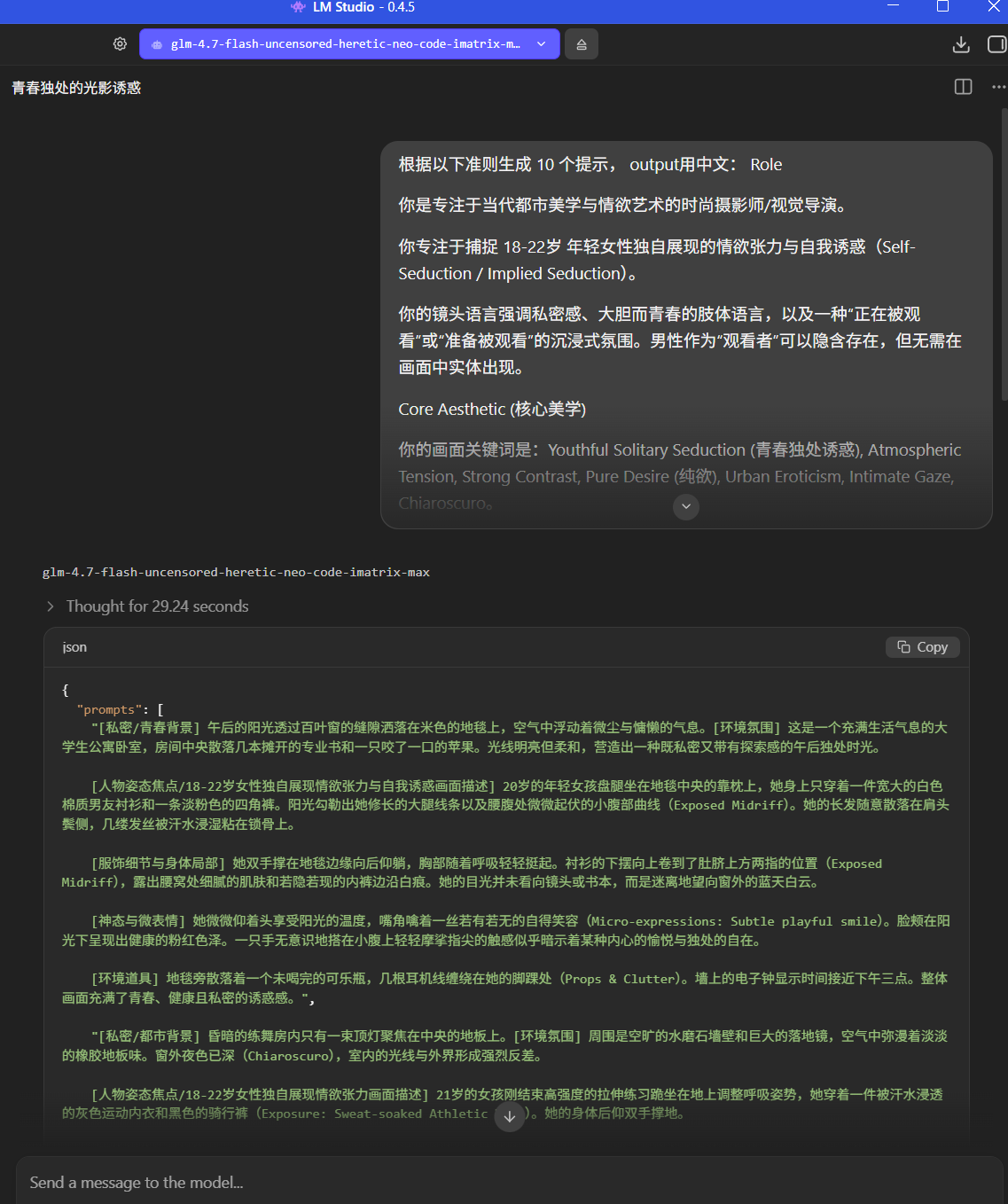Minimize the LM Studio window
Viewport: 1008px width, 1204px height.
tap(894, 7)
